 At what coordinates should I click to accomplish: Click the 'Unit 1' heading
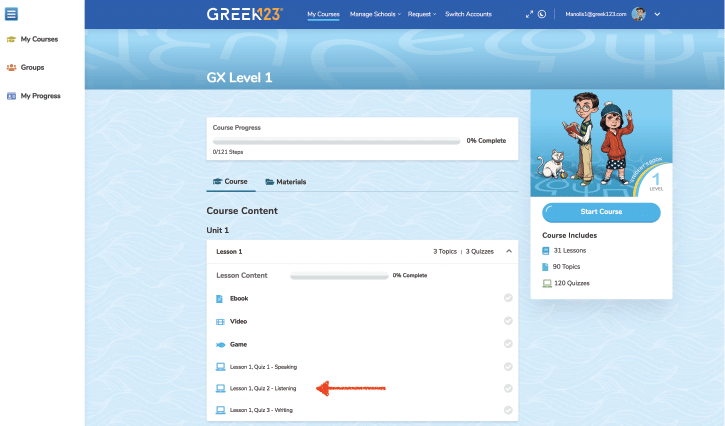(218, 230)
